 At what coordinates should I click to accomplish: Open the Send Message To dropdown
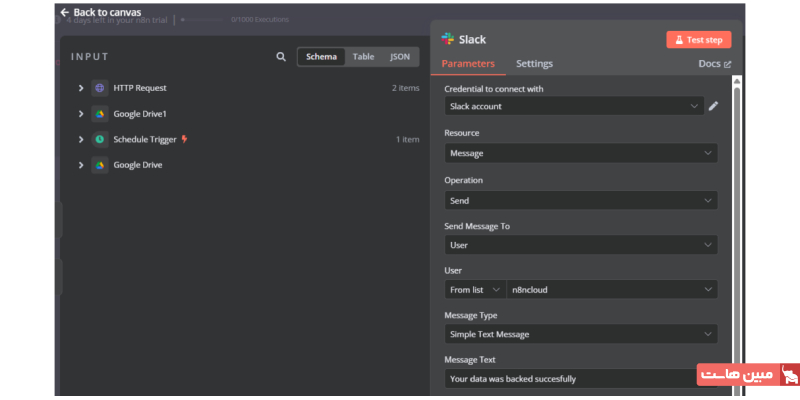tap(580, 245)
